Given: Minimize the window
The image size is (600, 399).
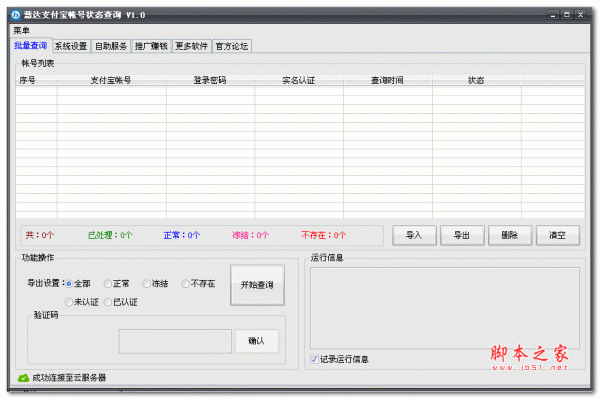Looking at the screenshot, I should 553,15.
